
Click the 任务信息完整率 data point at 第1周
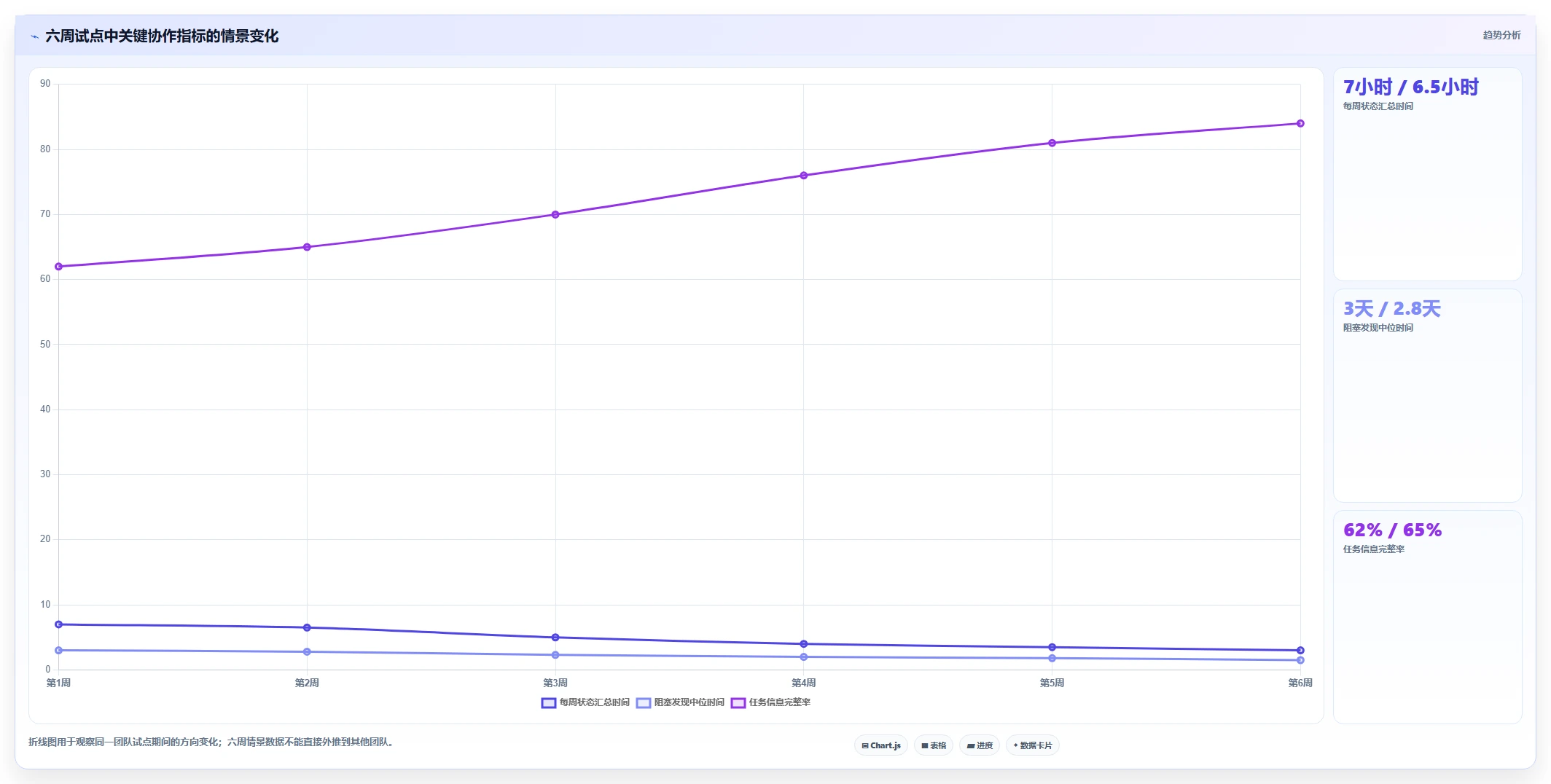58,267
